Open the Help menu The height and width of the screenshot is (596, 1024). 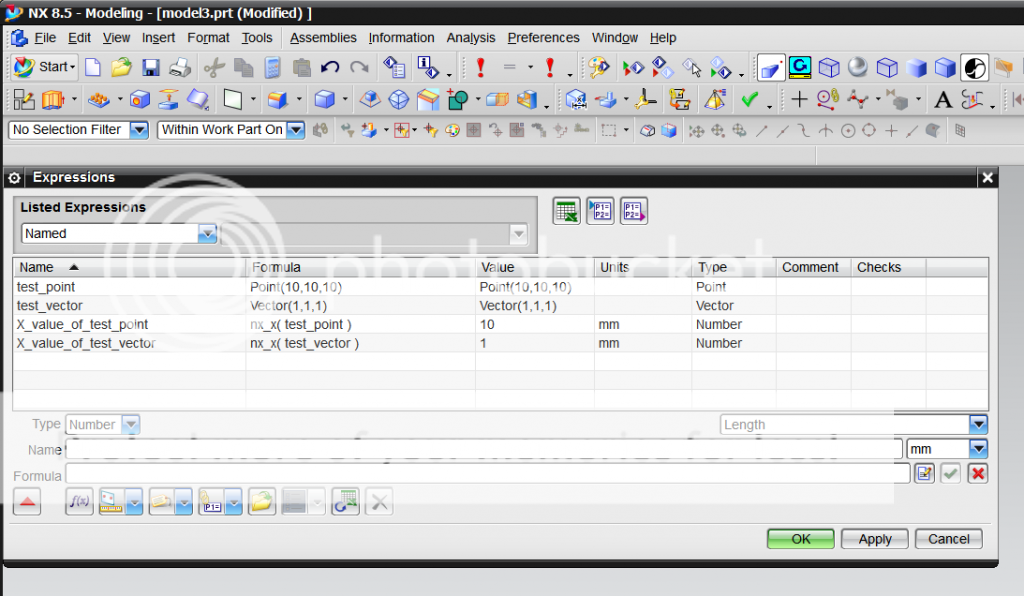click(663, 38)
